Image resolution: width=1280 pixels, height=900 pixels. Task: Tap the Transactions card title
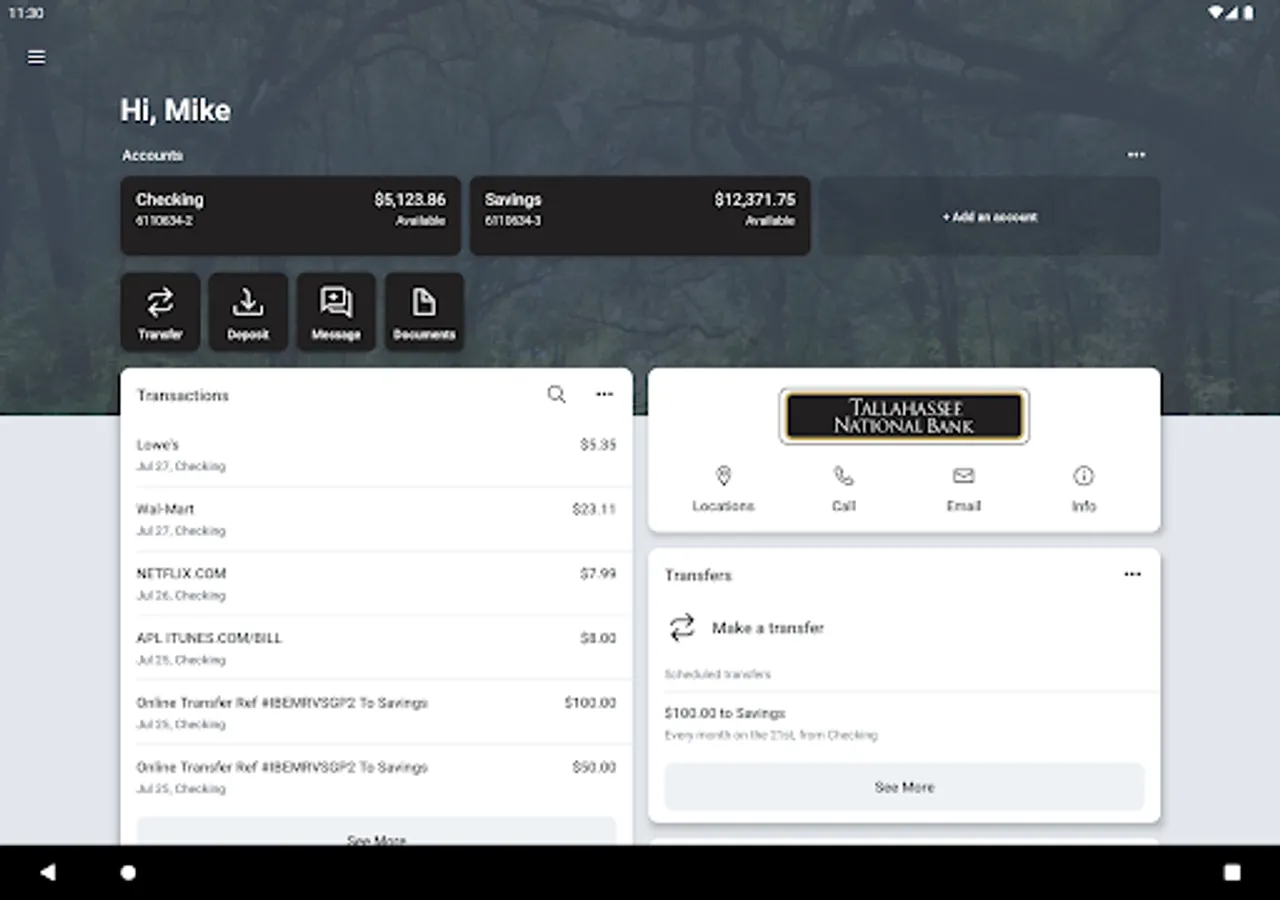point(183,395)
